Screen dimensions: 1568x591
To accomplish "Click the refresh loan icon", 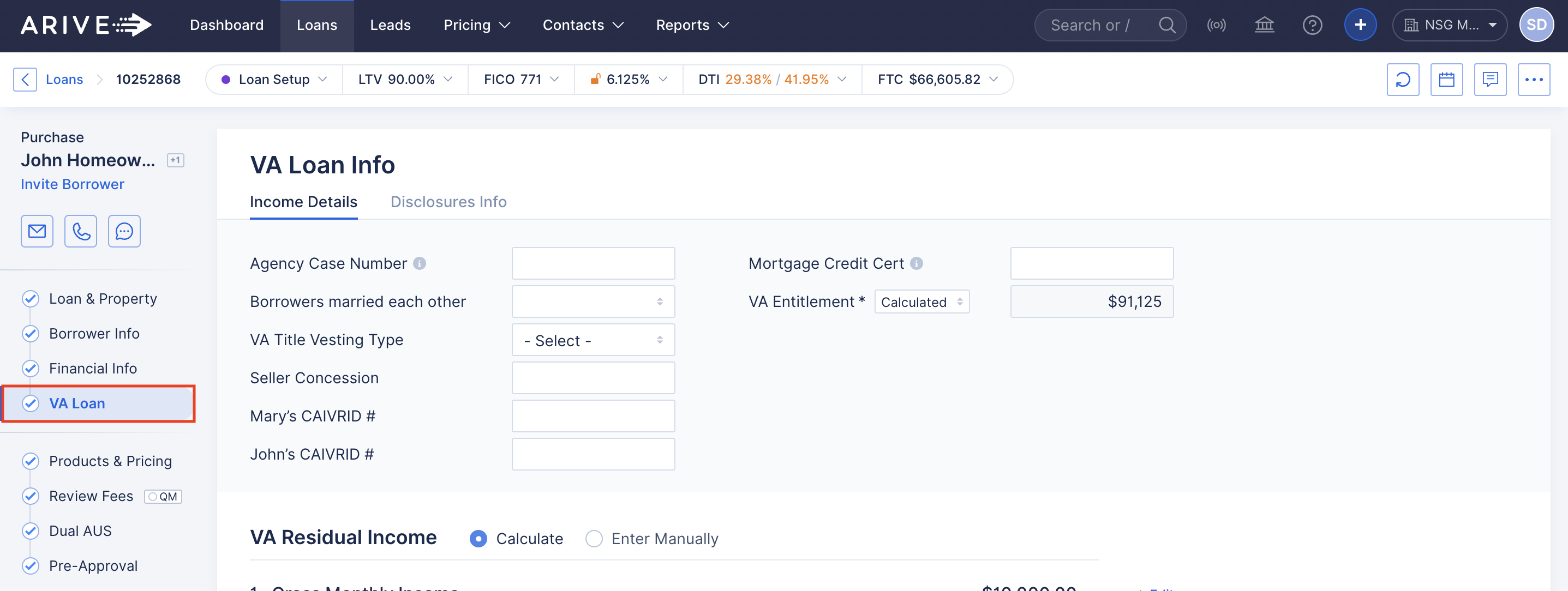I will [1403, 80].
